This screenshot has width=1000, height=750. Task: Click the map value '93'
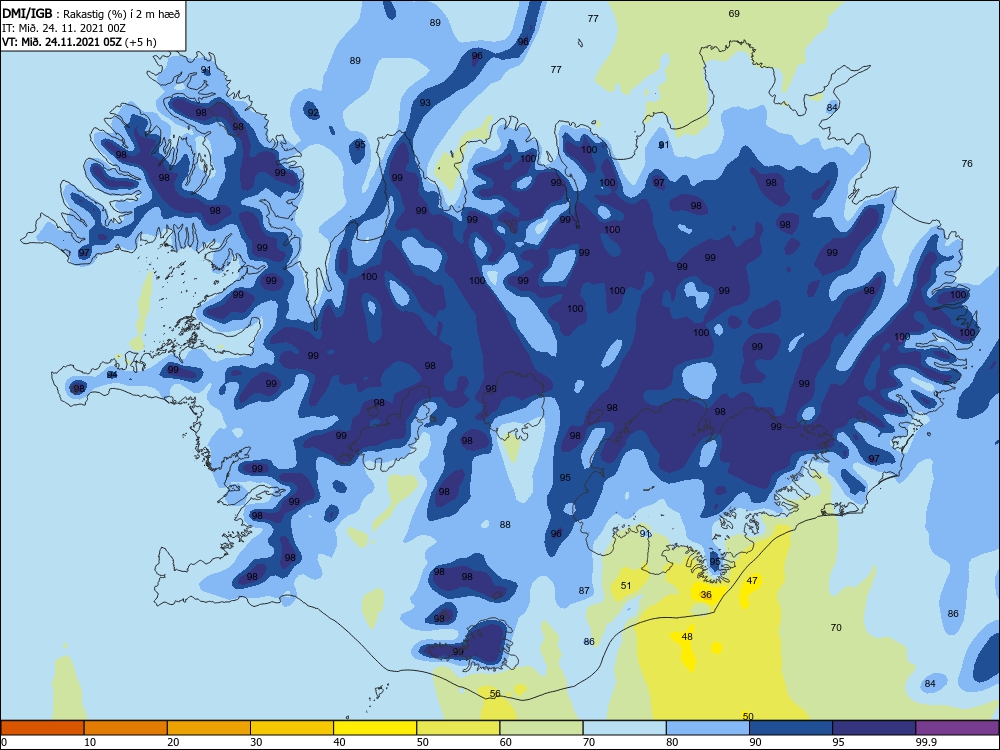(x=425, y=103)
